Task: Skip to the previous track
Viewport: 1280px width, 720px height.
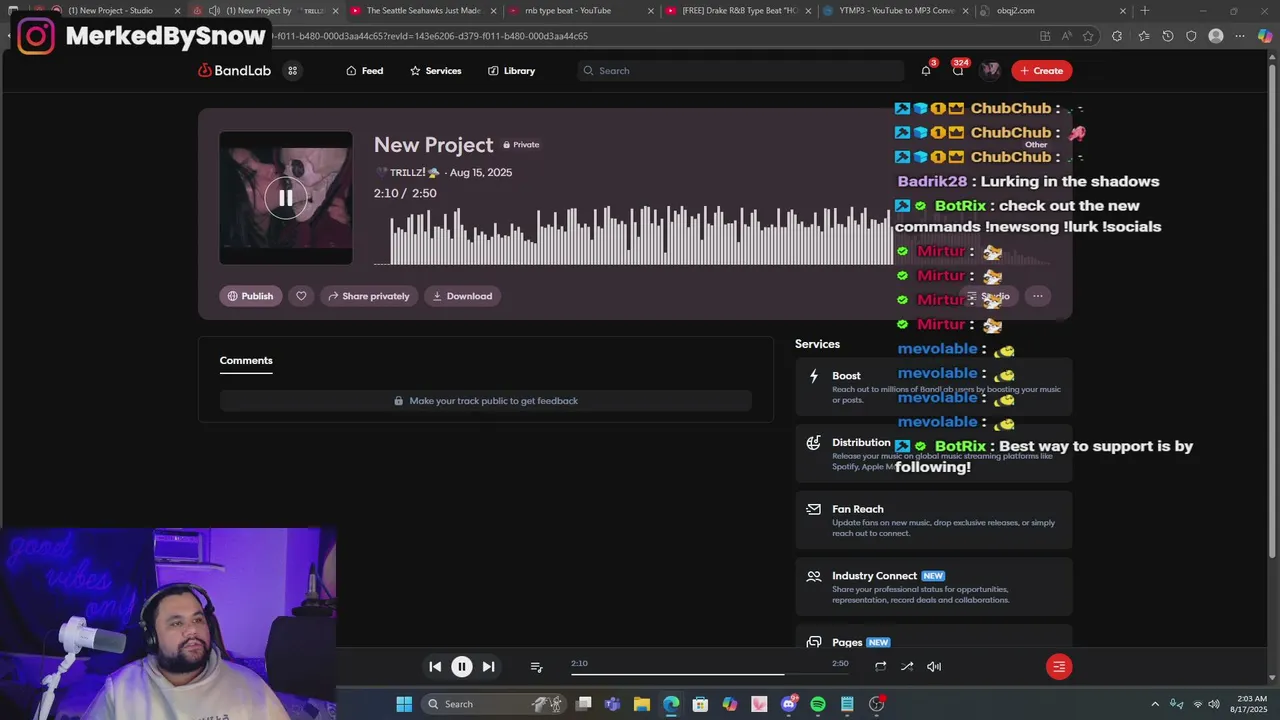Action: click(x=435, y=666)
